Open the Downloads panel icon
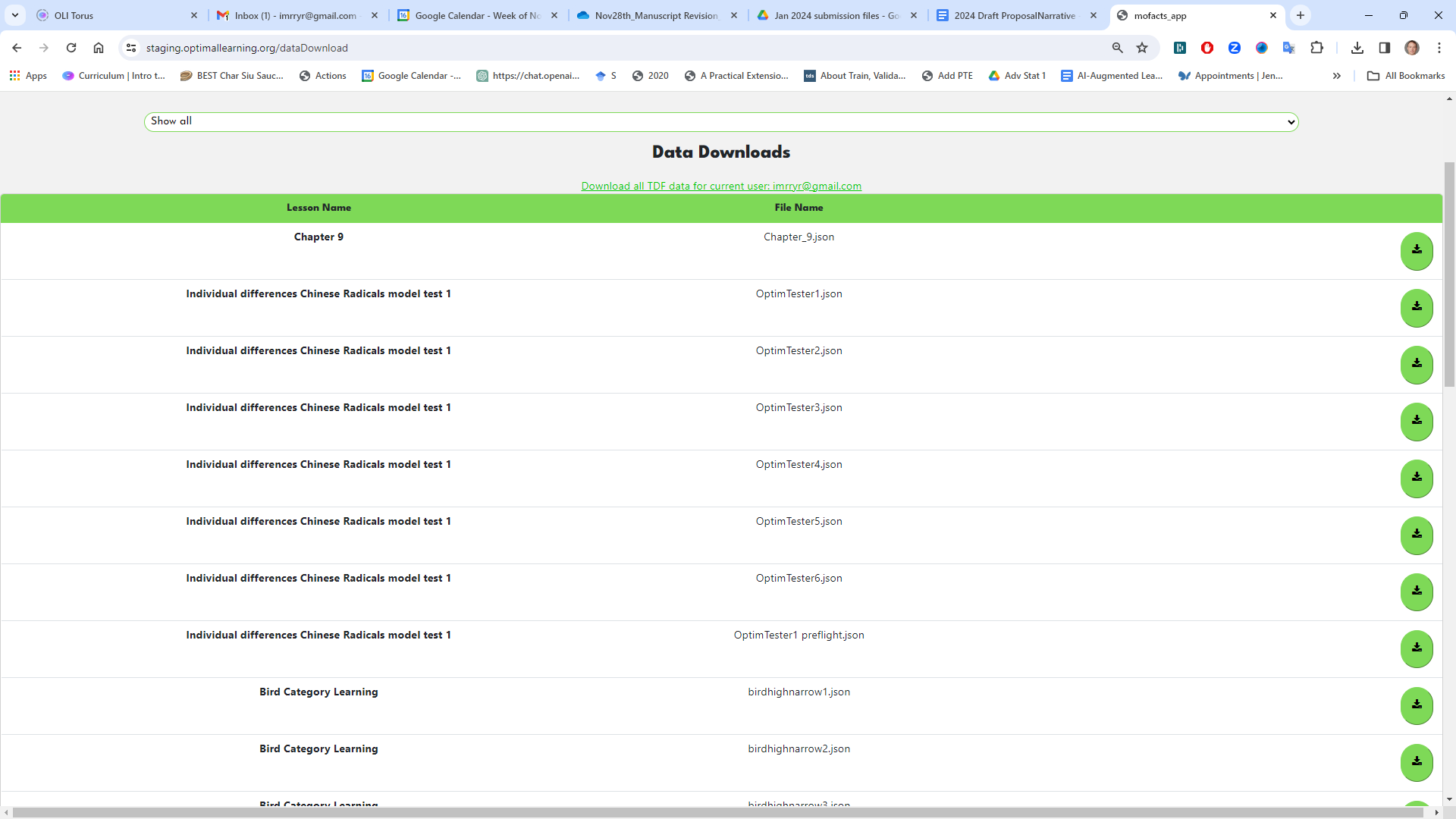Viewport: 1456px width, 819px height. pyautogui.click(x=1357, y=47)
